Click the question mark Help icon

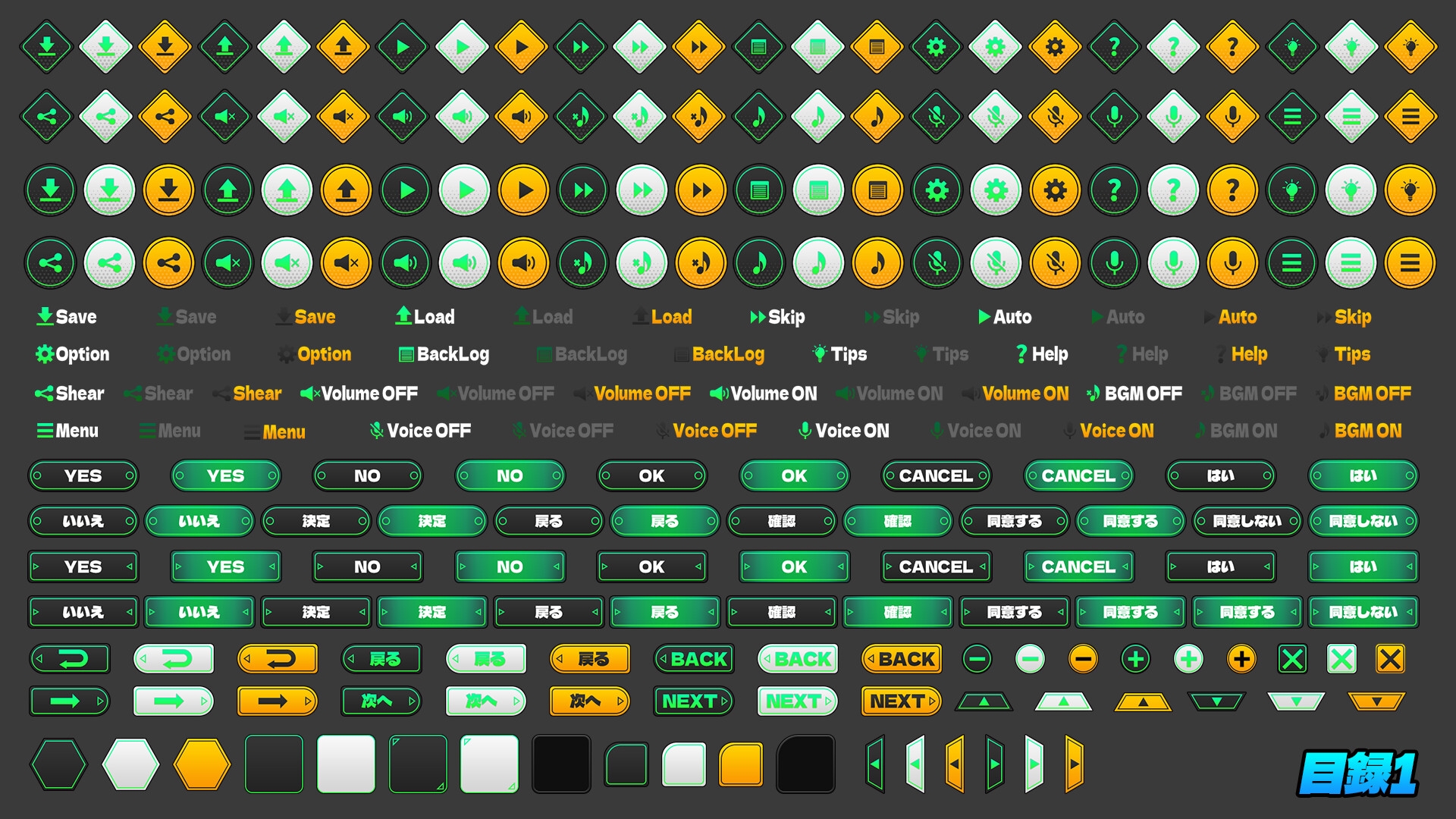click(1113, 47)
